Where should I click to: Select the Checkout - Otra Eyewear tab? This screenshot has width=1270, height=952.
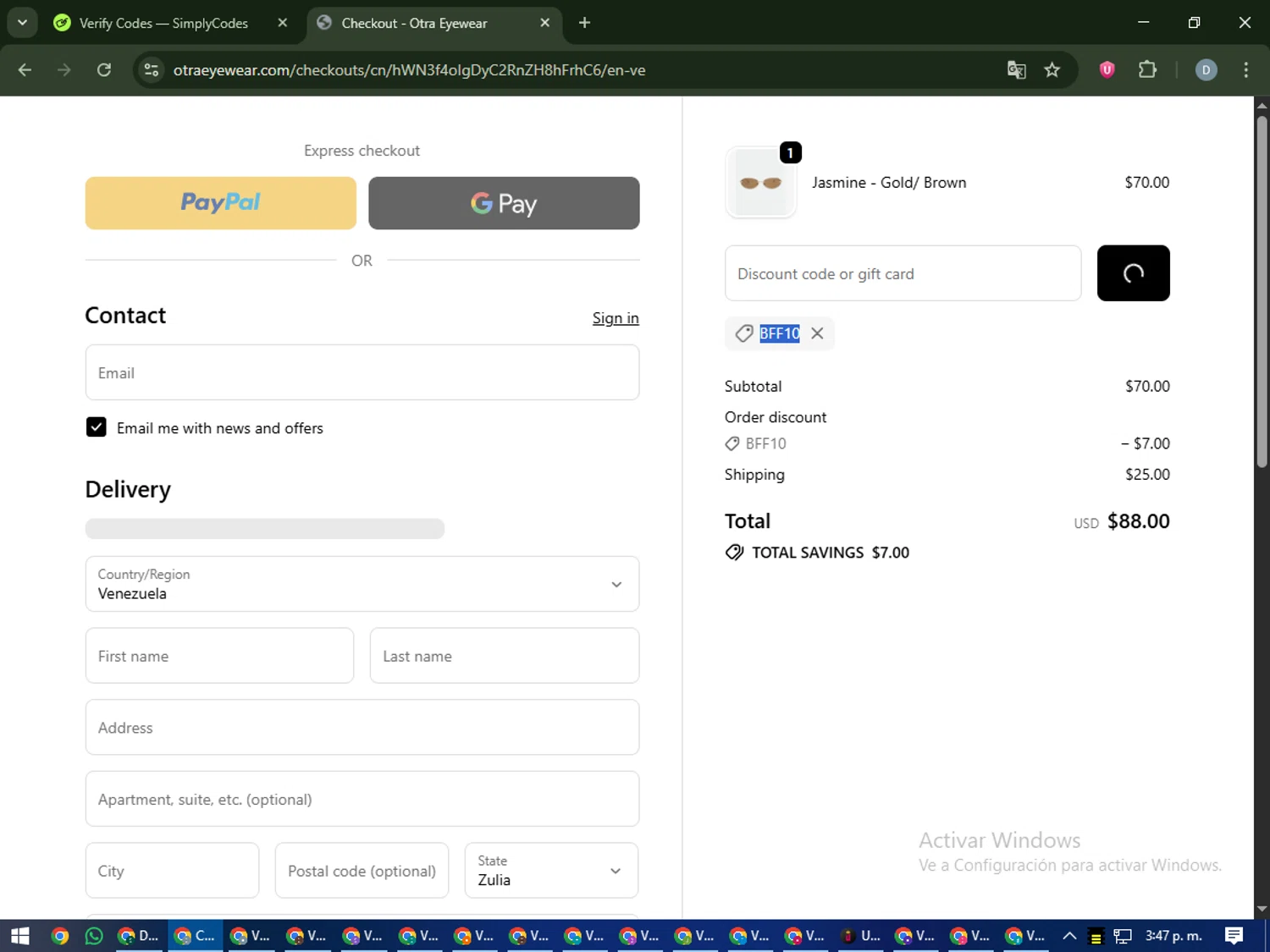pos(415,23)
